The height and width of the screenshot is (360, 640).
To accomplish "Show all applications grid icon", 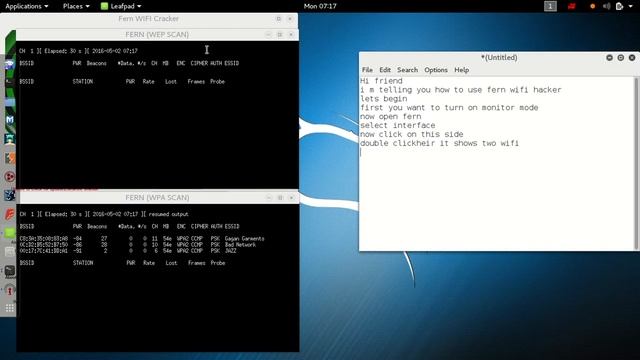I will (10, 308).
